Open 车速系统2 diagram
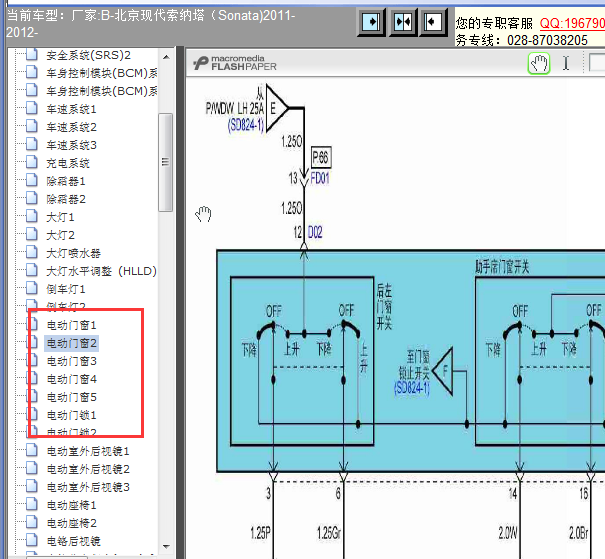This screenshot has width=605, height=559. [71, 127]
